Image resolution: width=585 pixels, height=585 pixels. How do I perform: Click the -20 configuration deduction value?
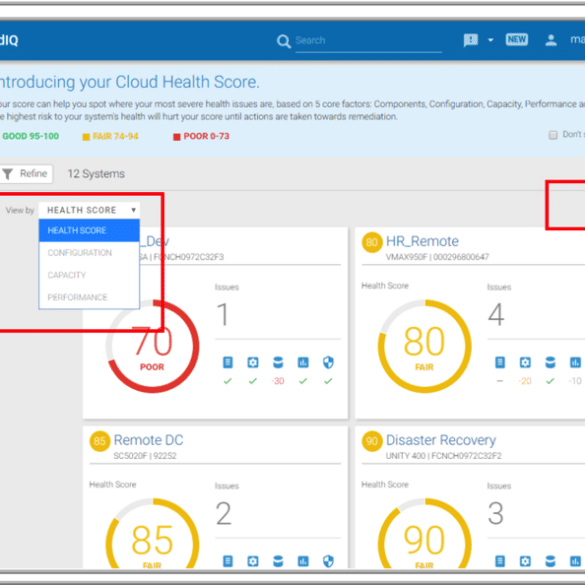525,381
